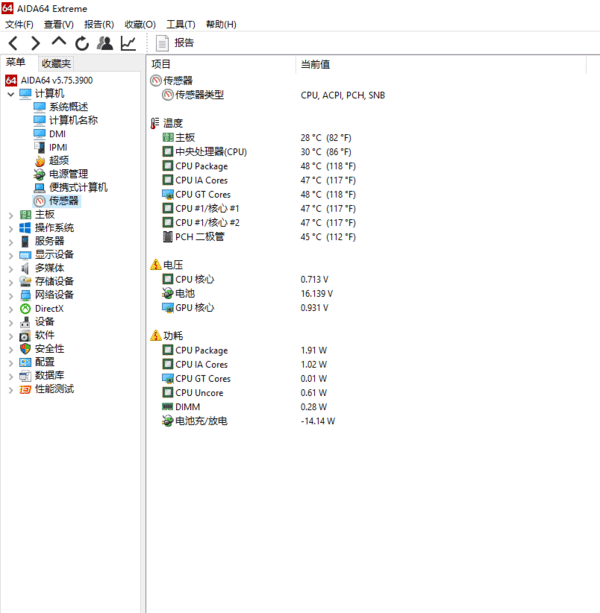Select the CPU 核心 voltage row
Viewport: 600px width, 613px height.
coord(245,279)
